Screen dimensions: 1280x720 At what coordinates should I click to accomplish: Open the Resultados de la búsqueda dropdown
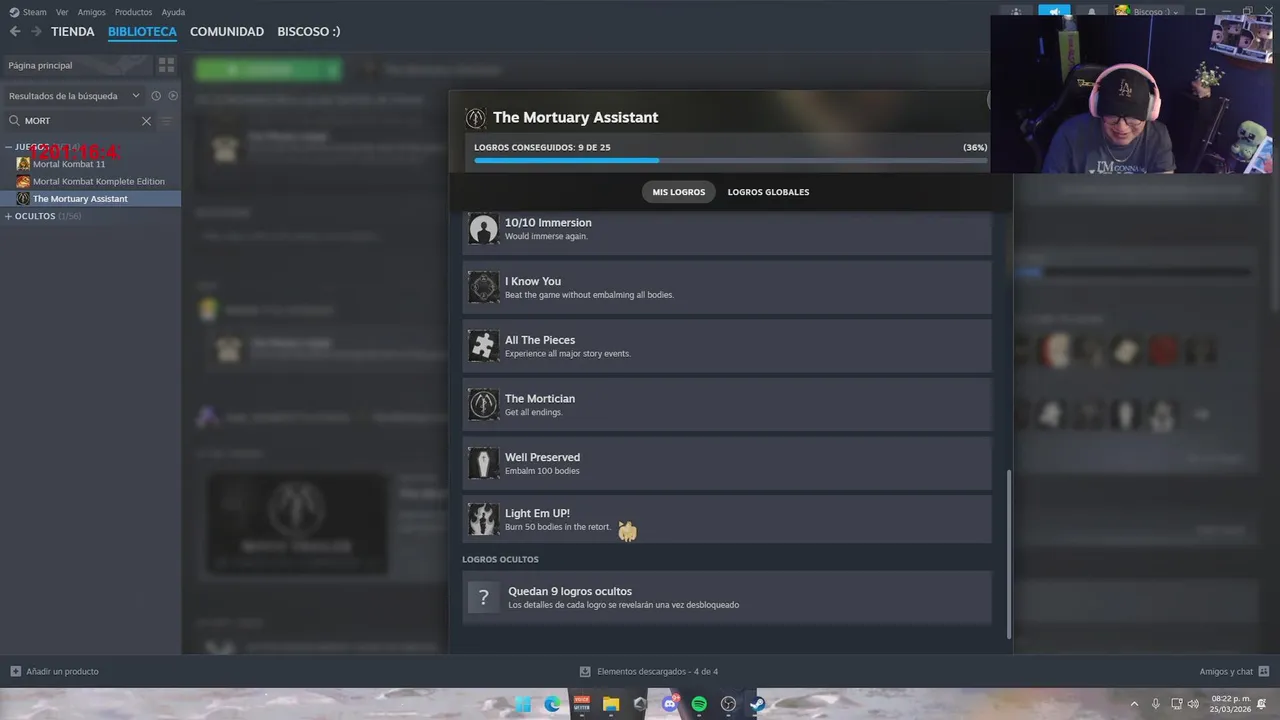coord(75,96)
